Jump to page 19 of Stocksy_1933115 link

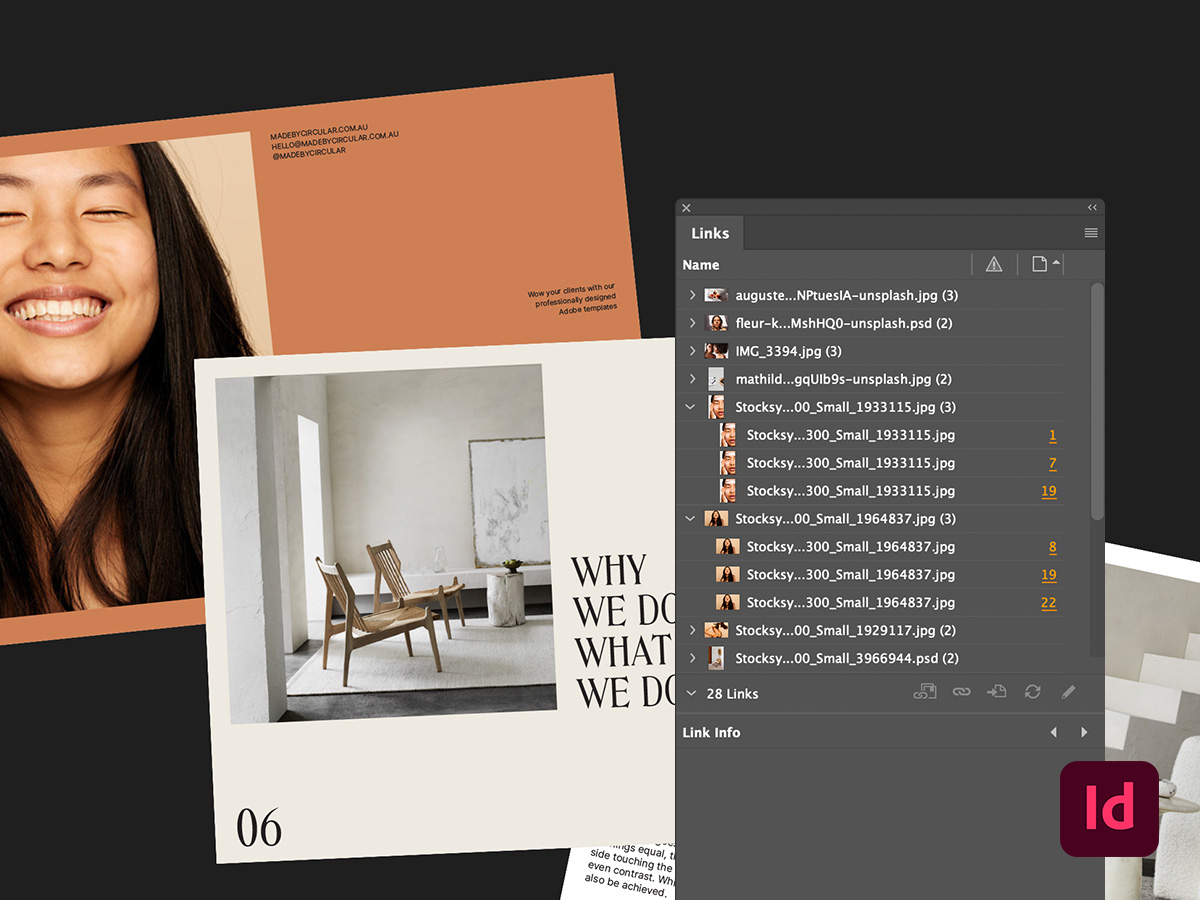tap(1049, 491)
